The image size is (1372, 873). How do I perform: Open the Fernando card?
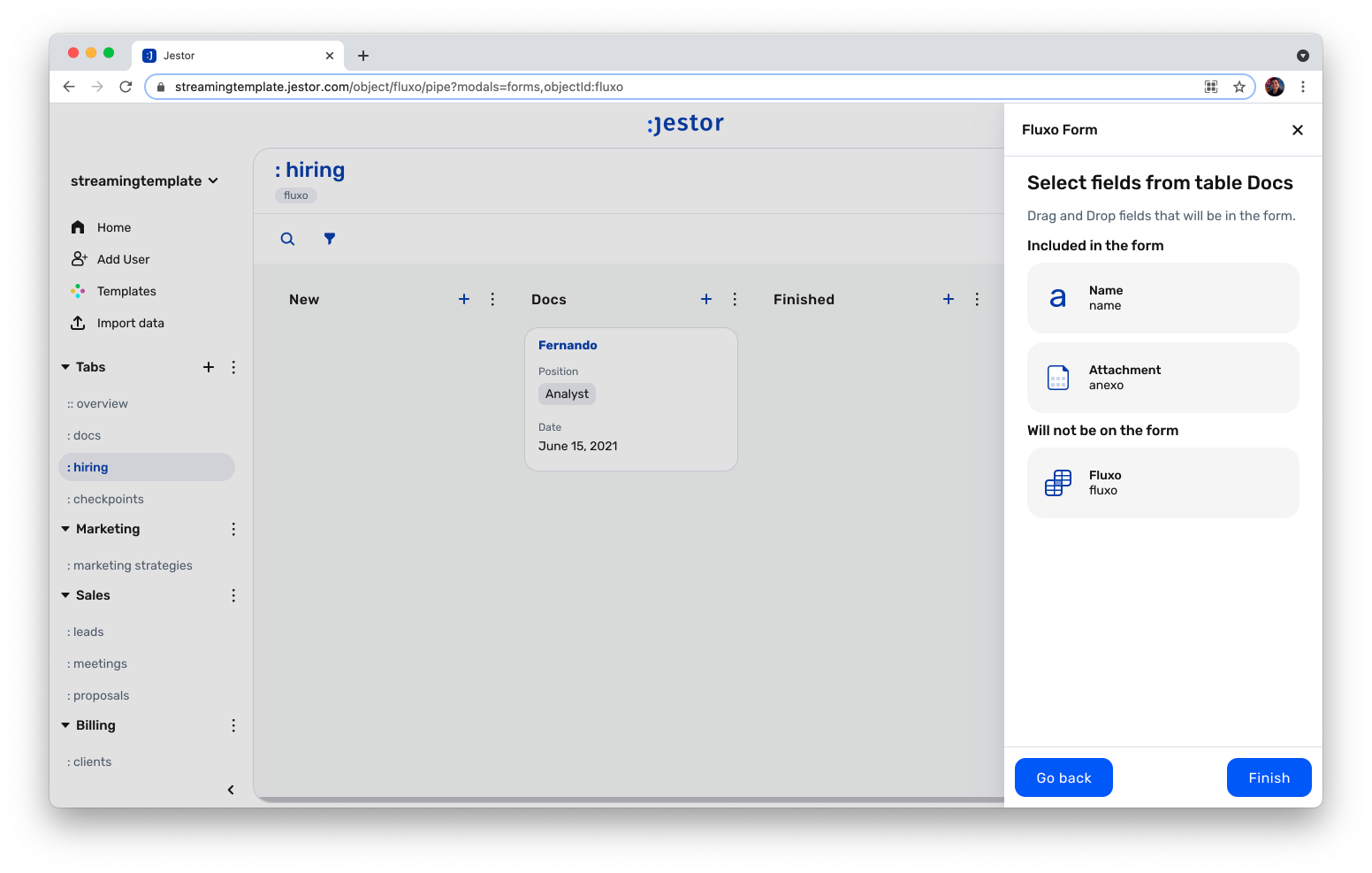click(x=631, y=400)
